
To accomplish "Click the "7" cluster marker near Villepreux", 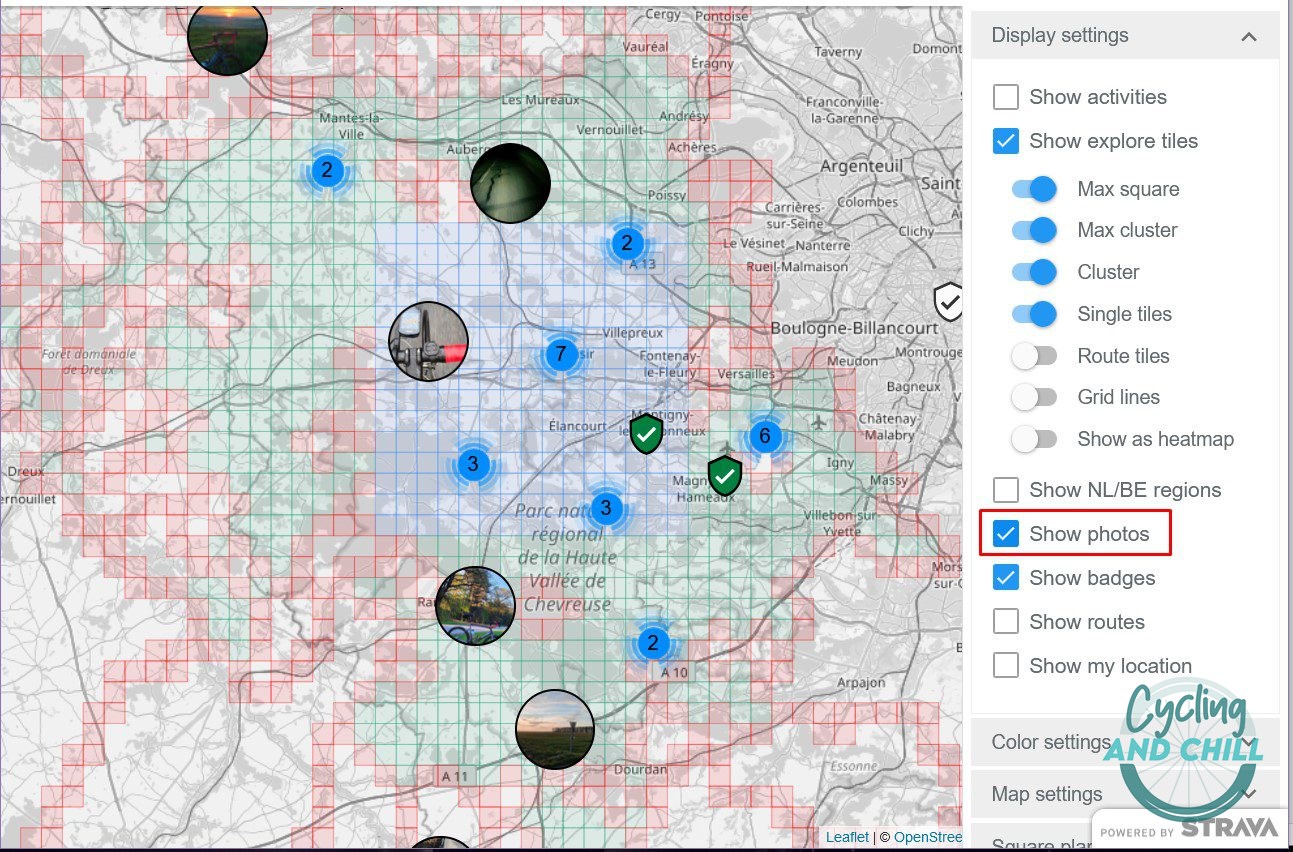I will click(561, 355).
